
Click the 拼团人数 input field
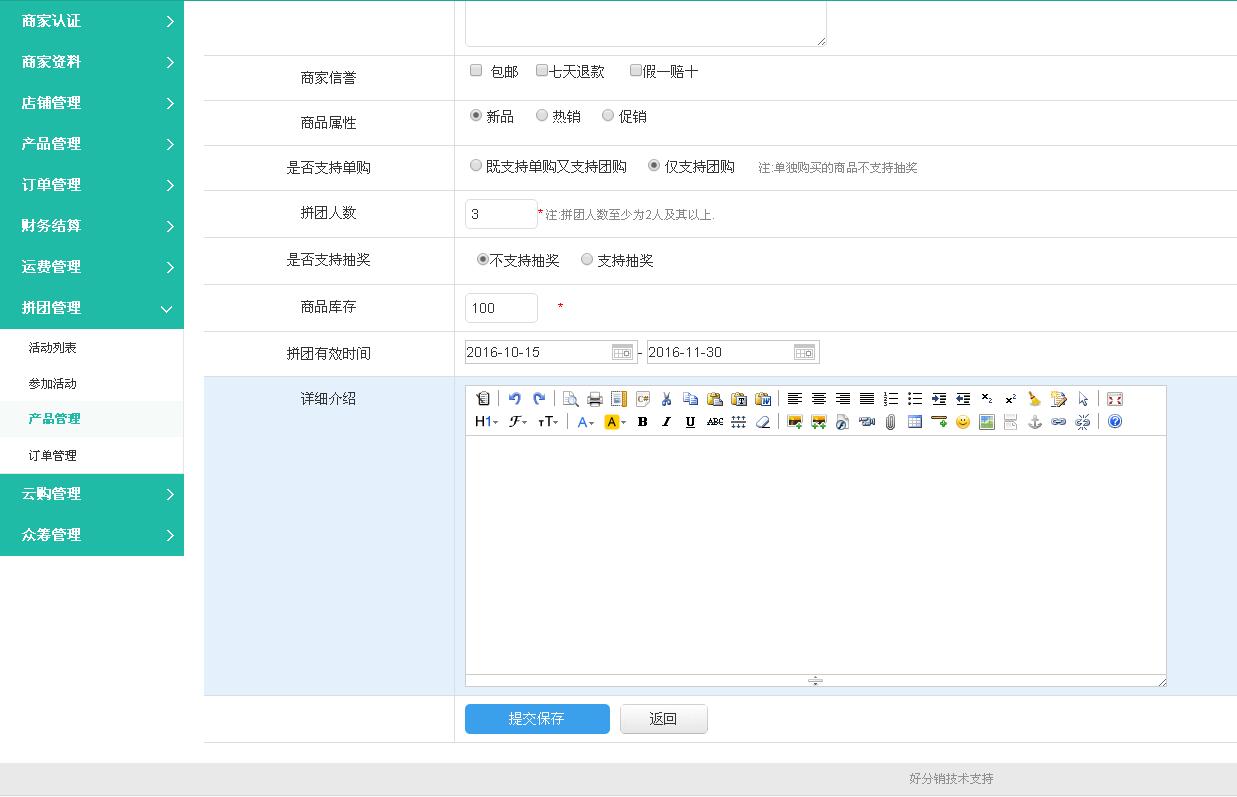tap(501, 214)
